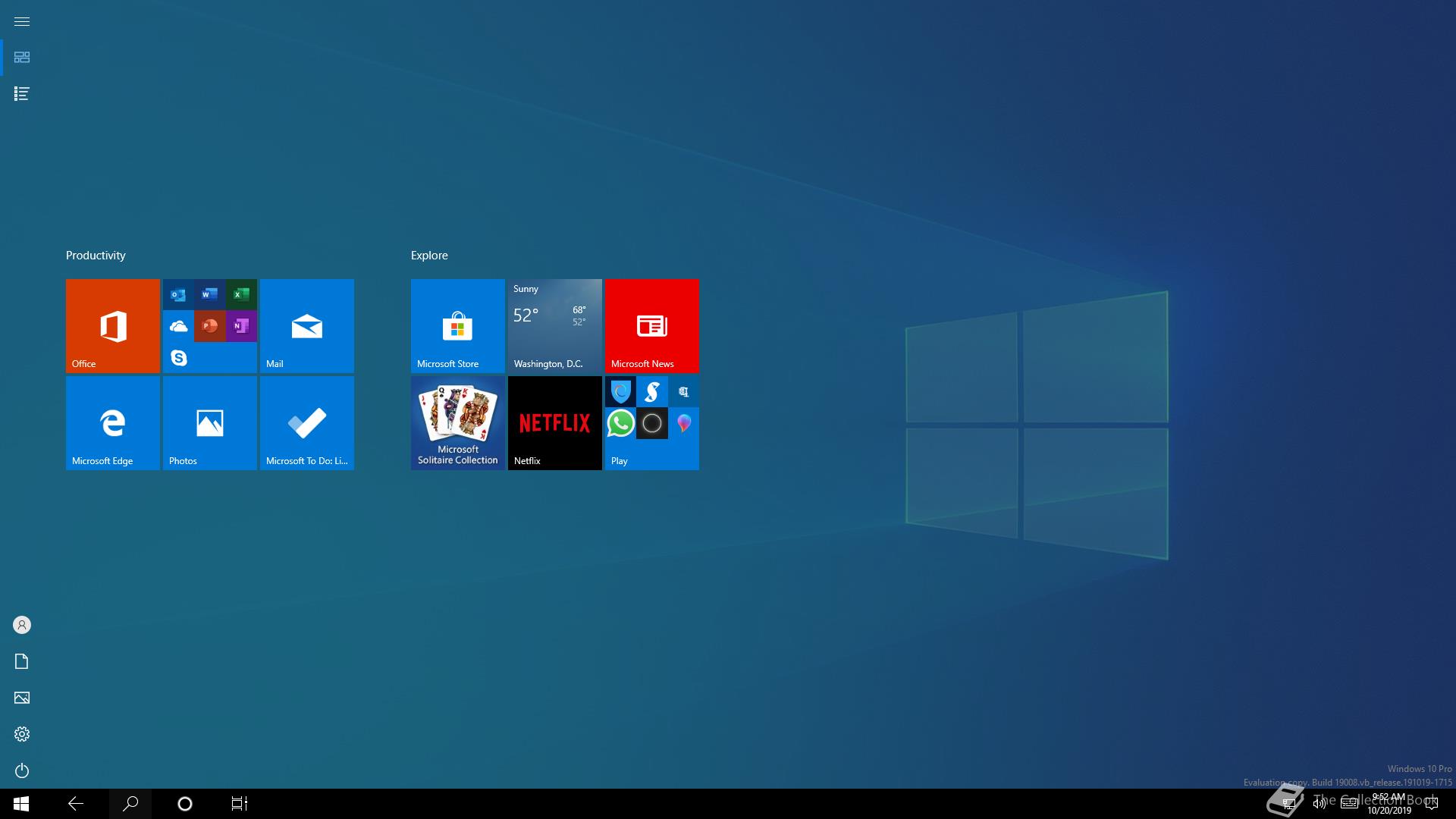Open the Documents shortcut icon
The width and height of the screenshot is (1456, 819).
click(x=22, y=661)
